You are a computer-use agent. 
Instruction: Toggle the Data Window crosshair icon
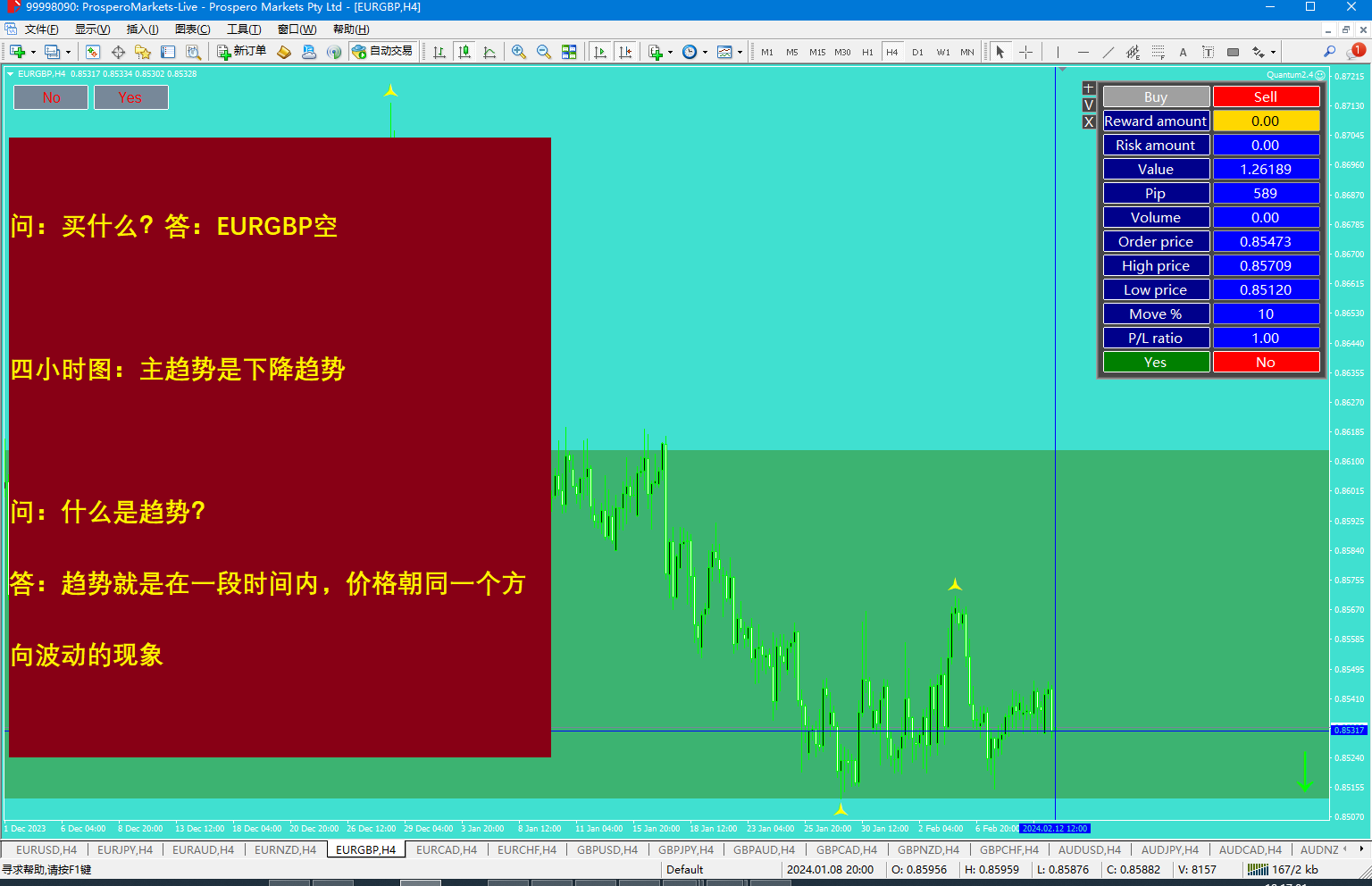pos(118,52)
